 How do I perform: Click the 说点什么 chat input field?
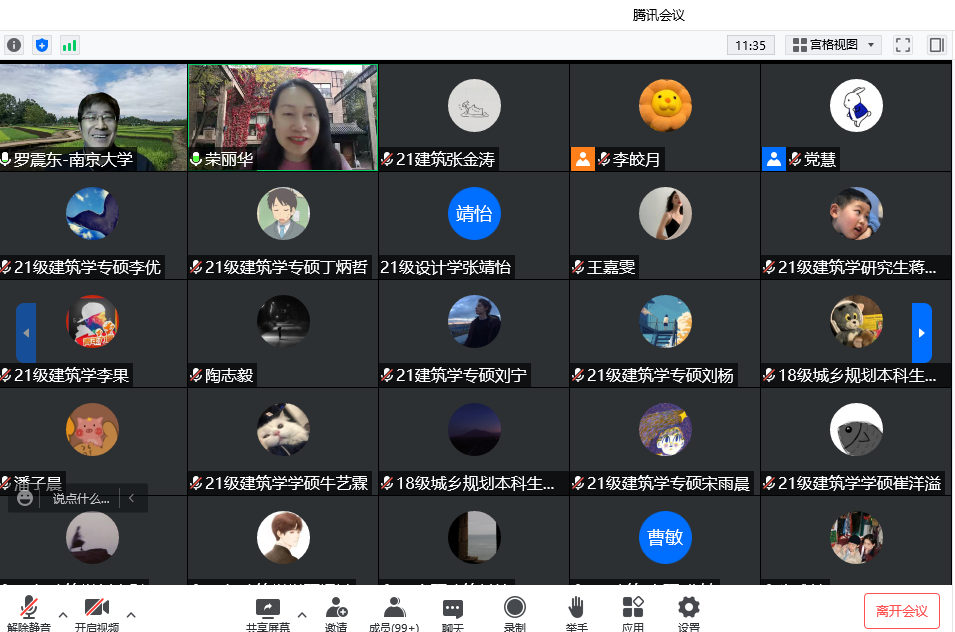80,498
